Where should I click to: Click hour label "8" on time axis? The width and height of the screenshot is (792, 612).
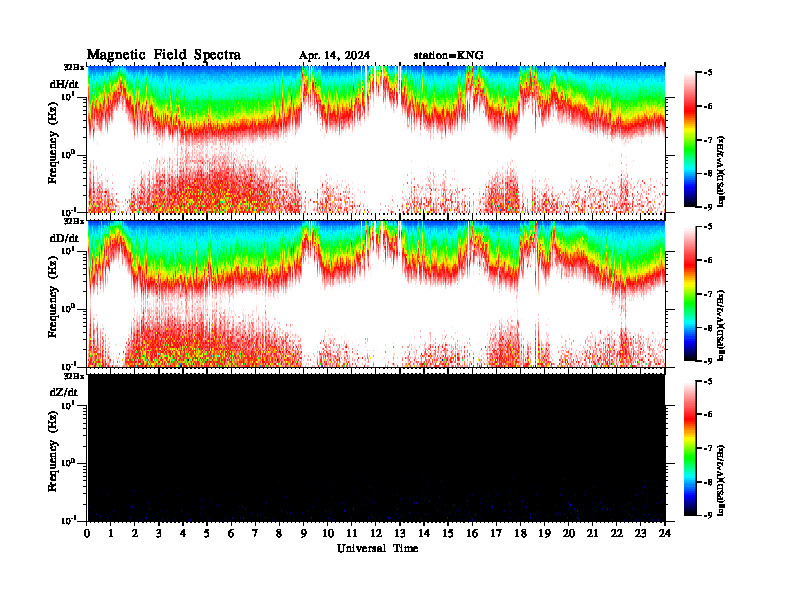pyautogui.click(x=279, y=534)
